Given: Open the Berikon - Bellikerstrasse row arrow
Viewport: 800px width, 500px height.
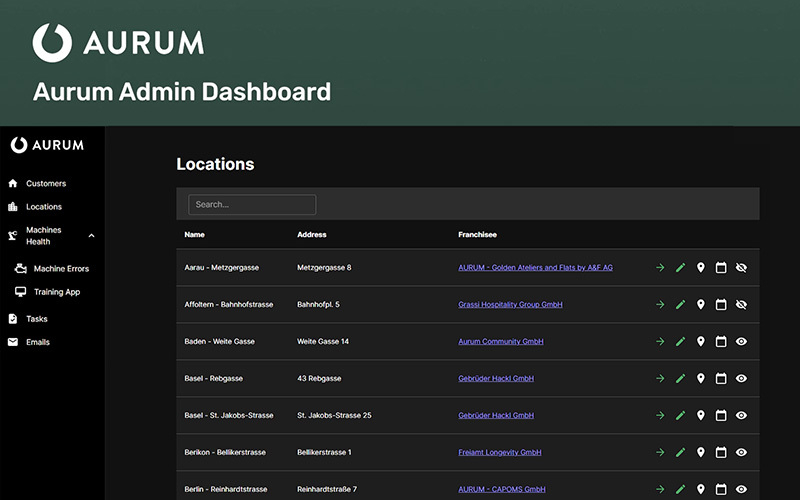Looking at the screenshot, I should point(660,452).
